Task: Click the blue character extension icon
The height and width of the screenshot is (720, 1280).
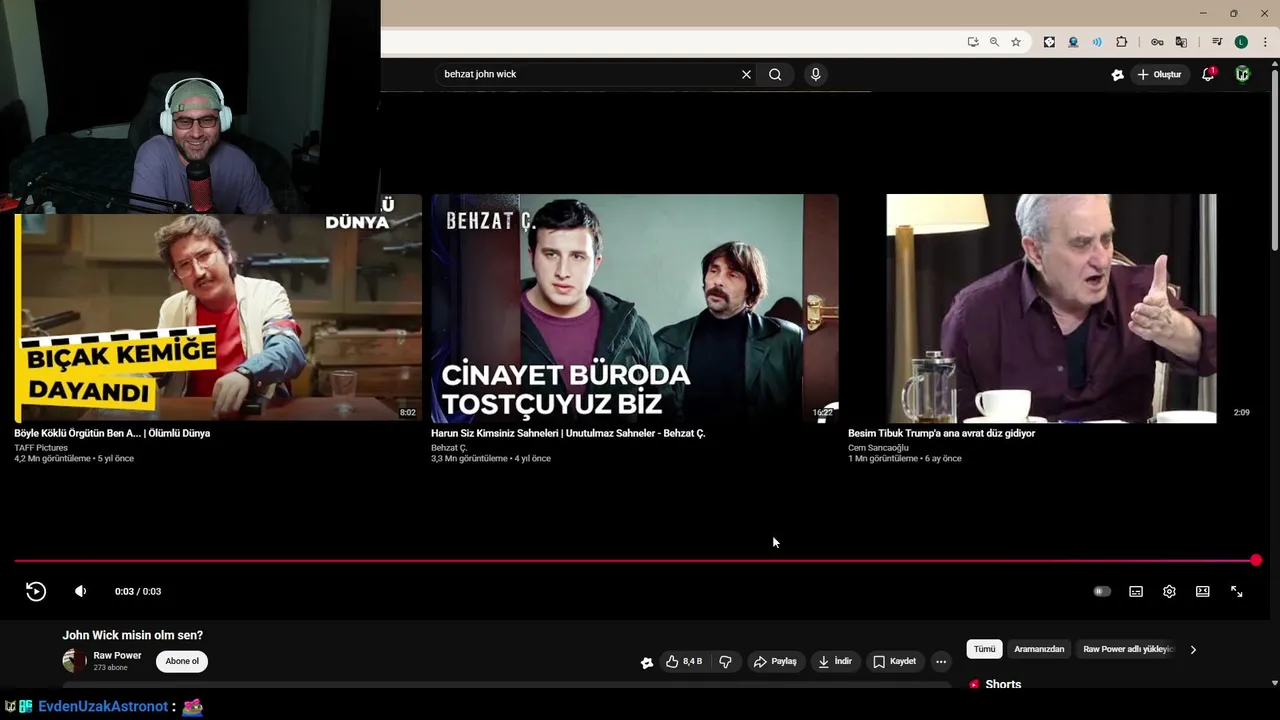Action: [x=1073, y=42]
